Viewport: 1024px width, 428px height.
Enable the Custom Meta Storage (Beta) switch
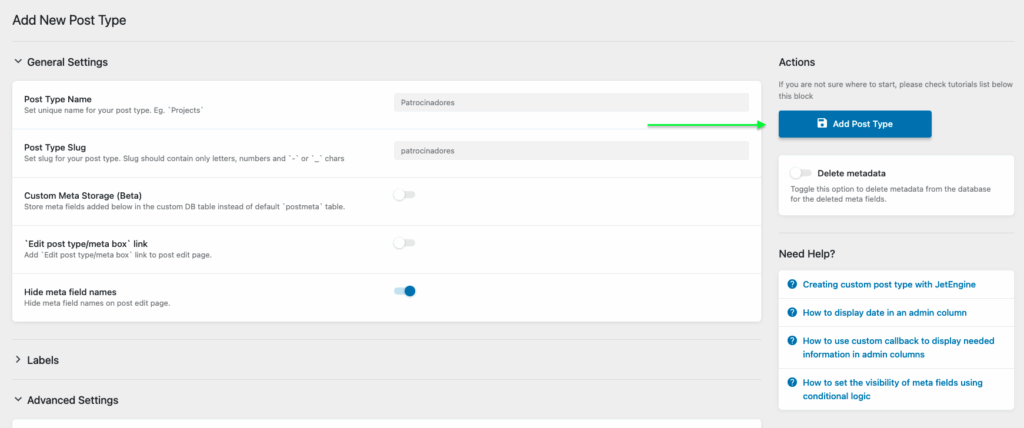pyautogui.click(x=404, y=195)
